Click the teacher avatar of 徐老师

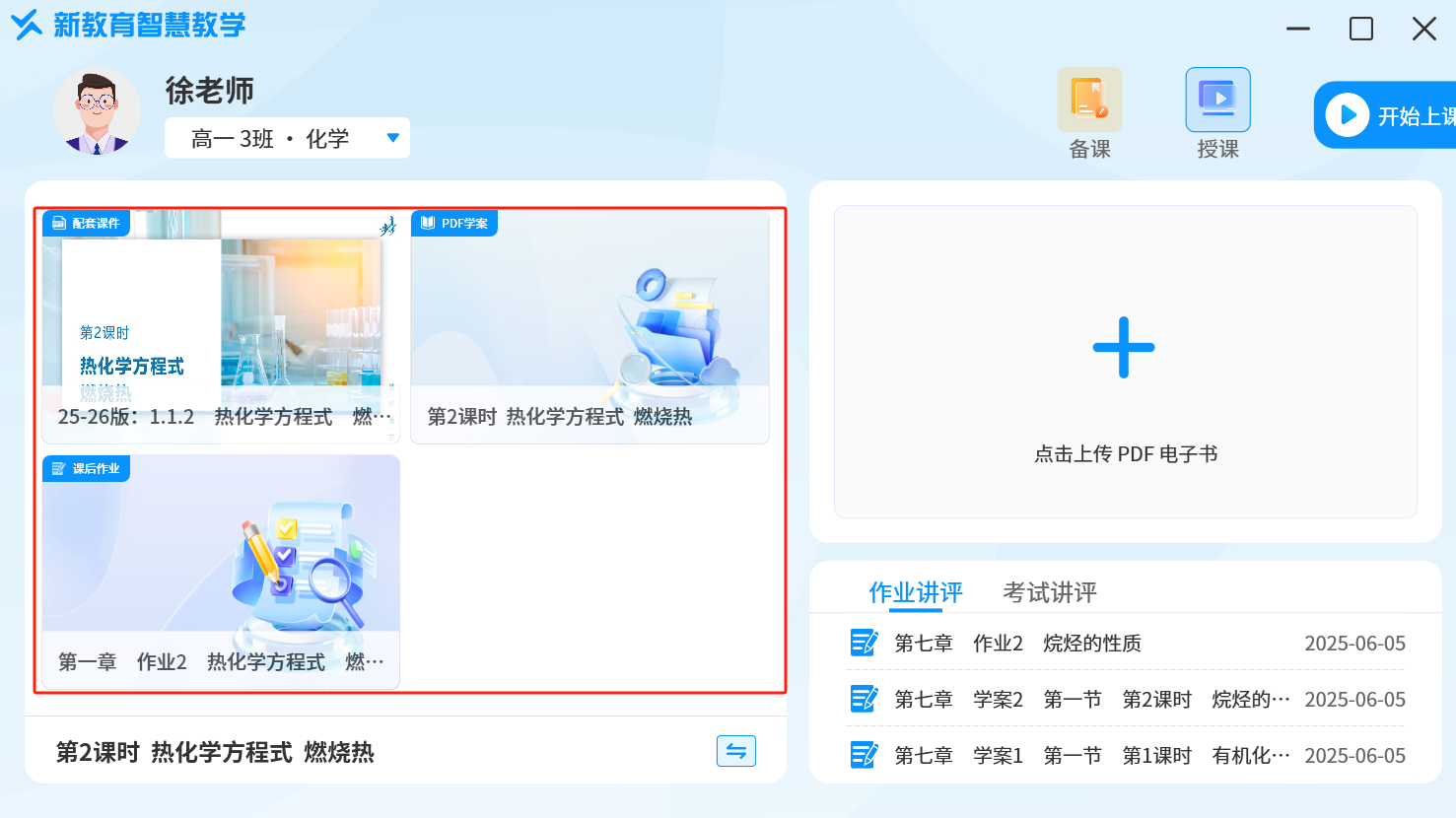pyautogui.click(x=97, y=111)
